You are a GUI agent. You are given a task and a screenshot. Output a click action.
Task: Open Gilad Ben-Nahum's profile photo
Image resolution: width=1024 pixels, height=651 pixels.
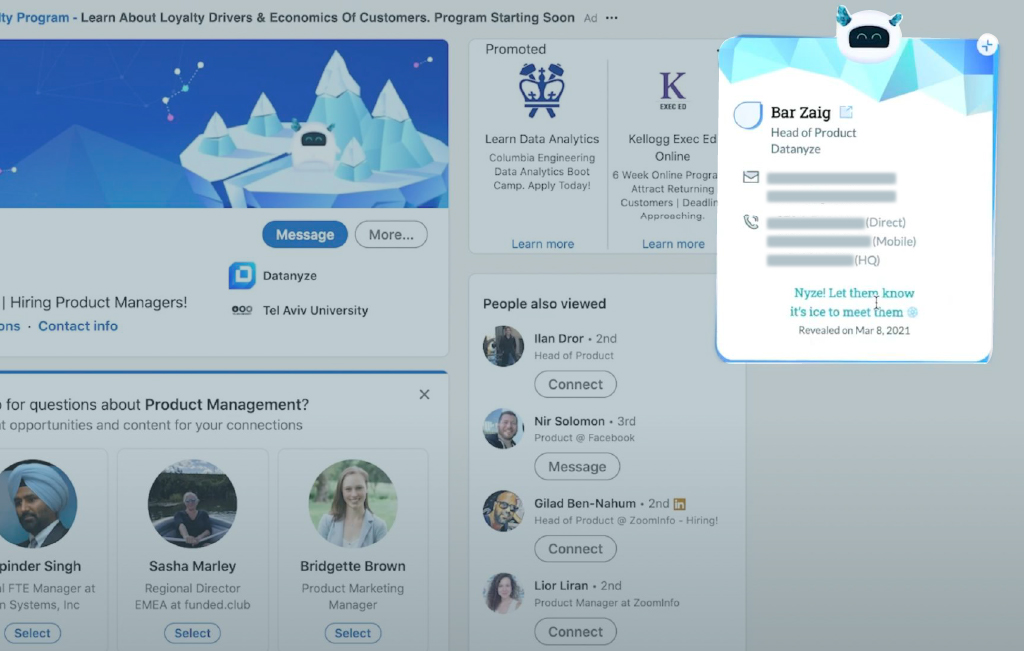pos(504,511)
